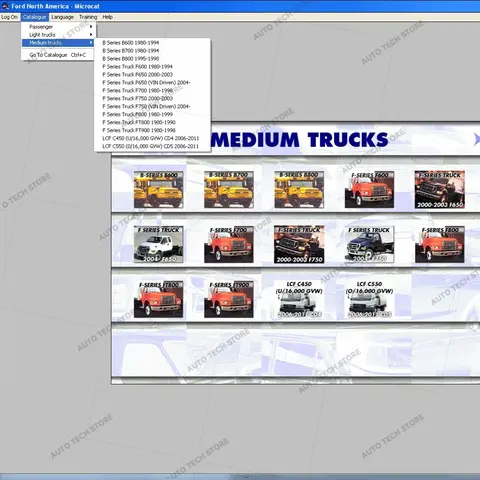The image size is (480, 480).
Task: Click the Catalogue menu in the menu bar
Action: (x=35, y=17)
